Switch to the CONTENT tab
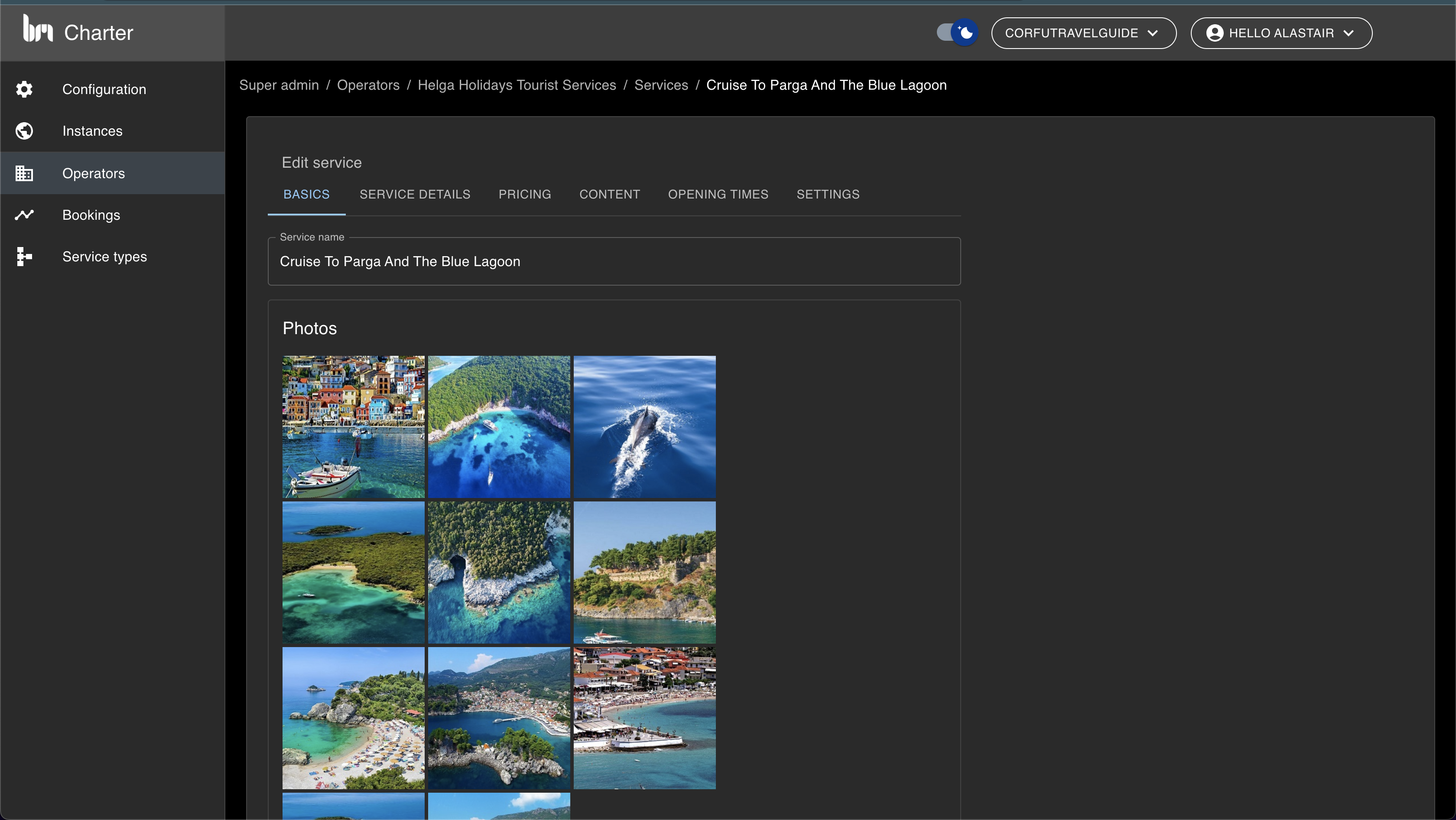1456x820 pixels. point(609,195)
